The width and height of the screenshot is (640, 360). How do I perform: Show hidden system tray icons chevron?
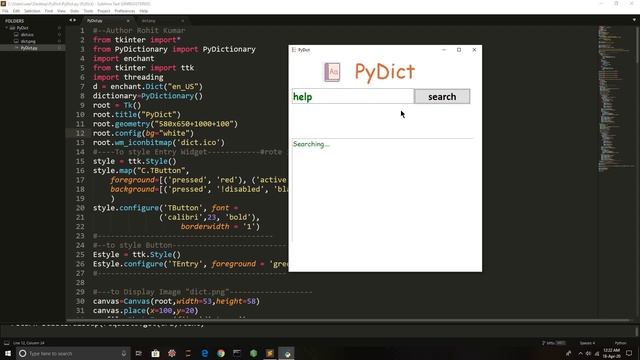click(580, 353)
